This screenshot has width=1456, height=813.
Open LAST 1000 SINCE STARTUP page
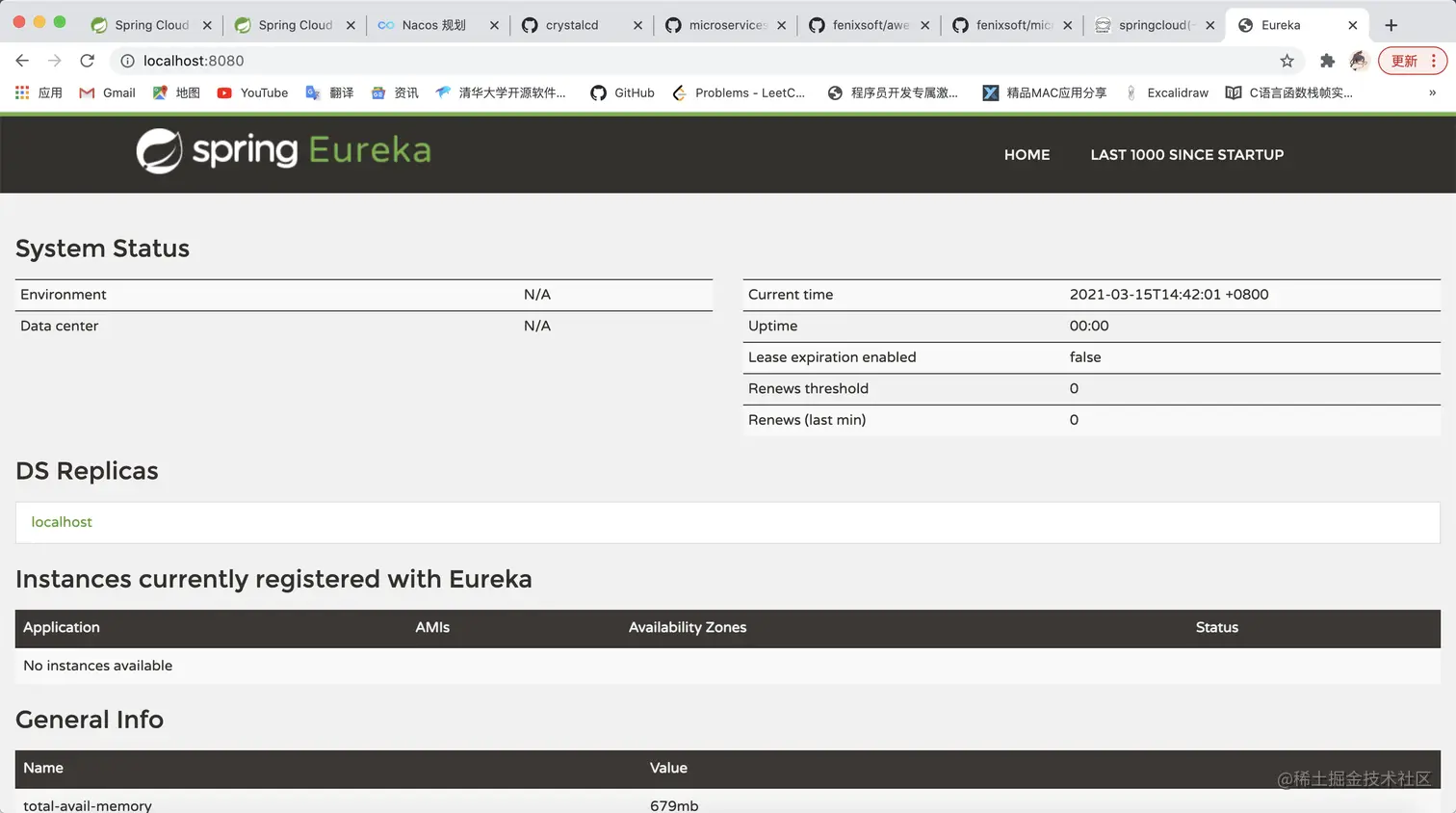pyautogui.click(x=1187, y=154)
